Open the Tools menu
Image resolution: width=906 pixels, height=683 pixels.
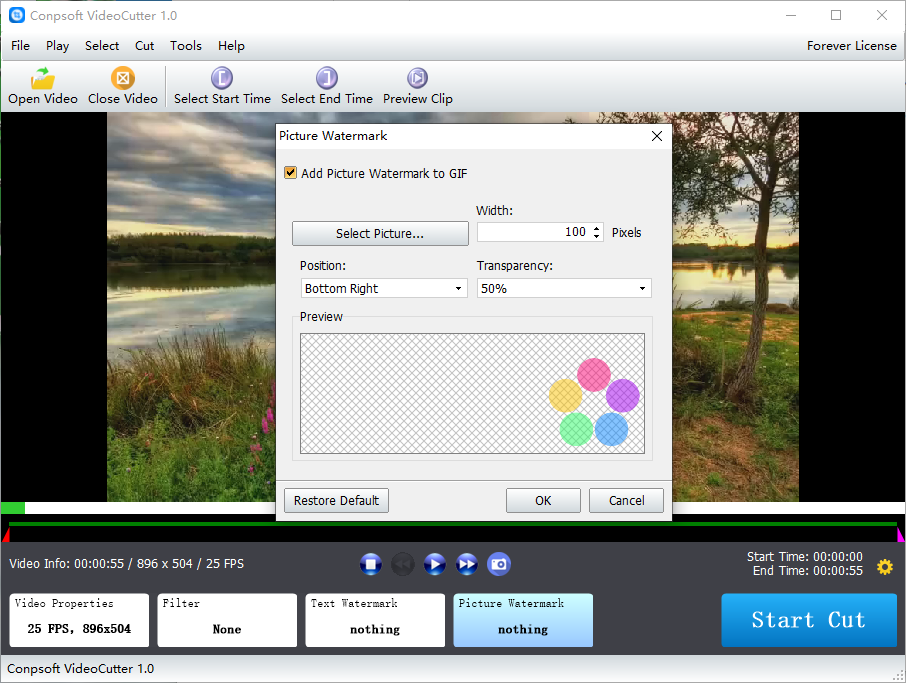(185, 46)
